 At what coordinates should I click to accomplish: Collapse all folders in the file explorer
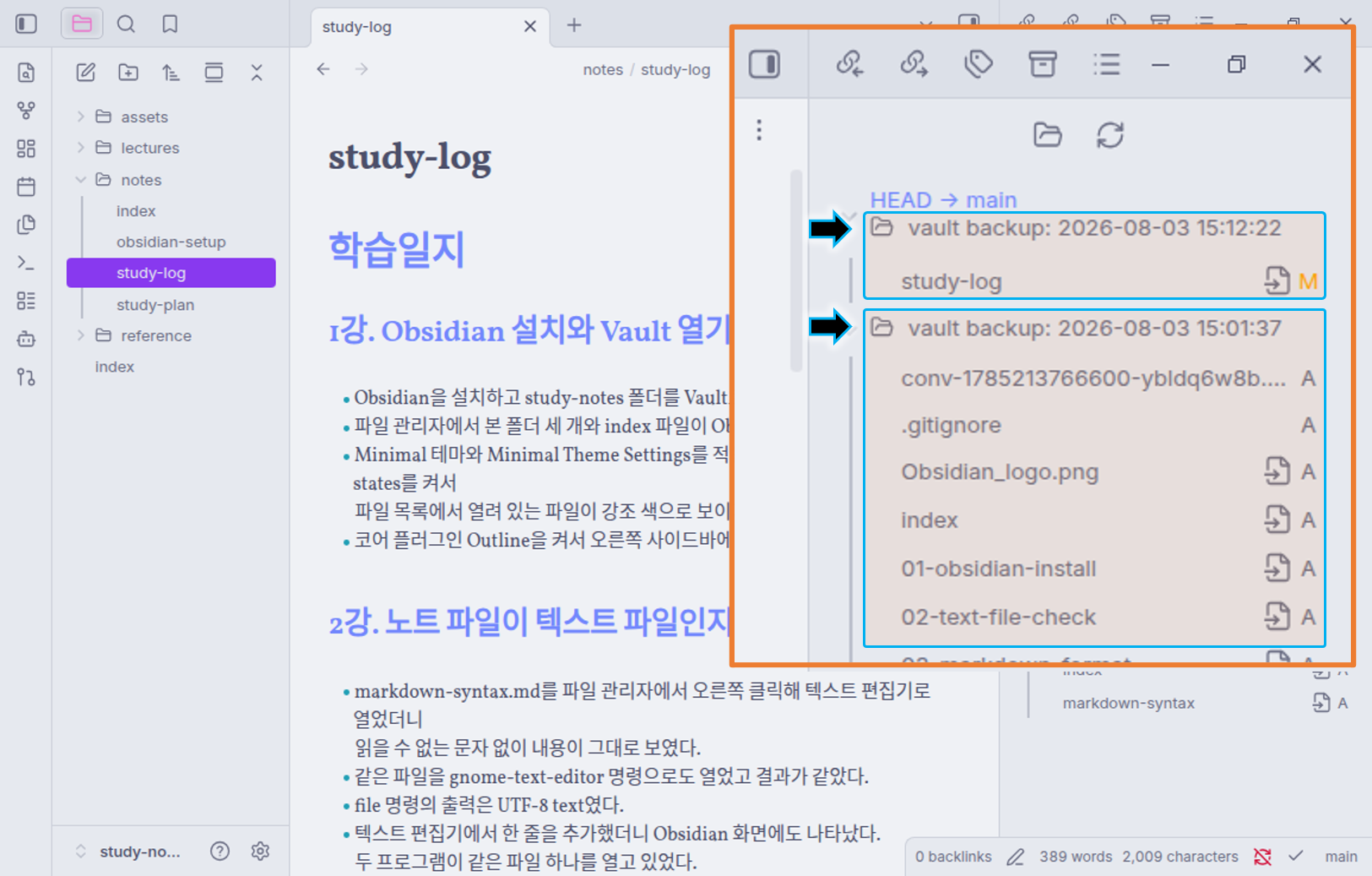click(x=257, y=73)
